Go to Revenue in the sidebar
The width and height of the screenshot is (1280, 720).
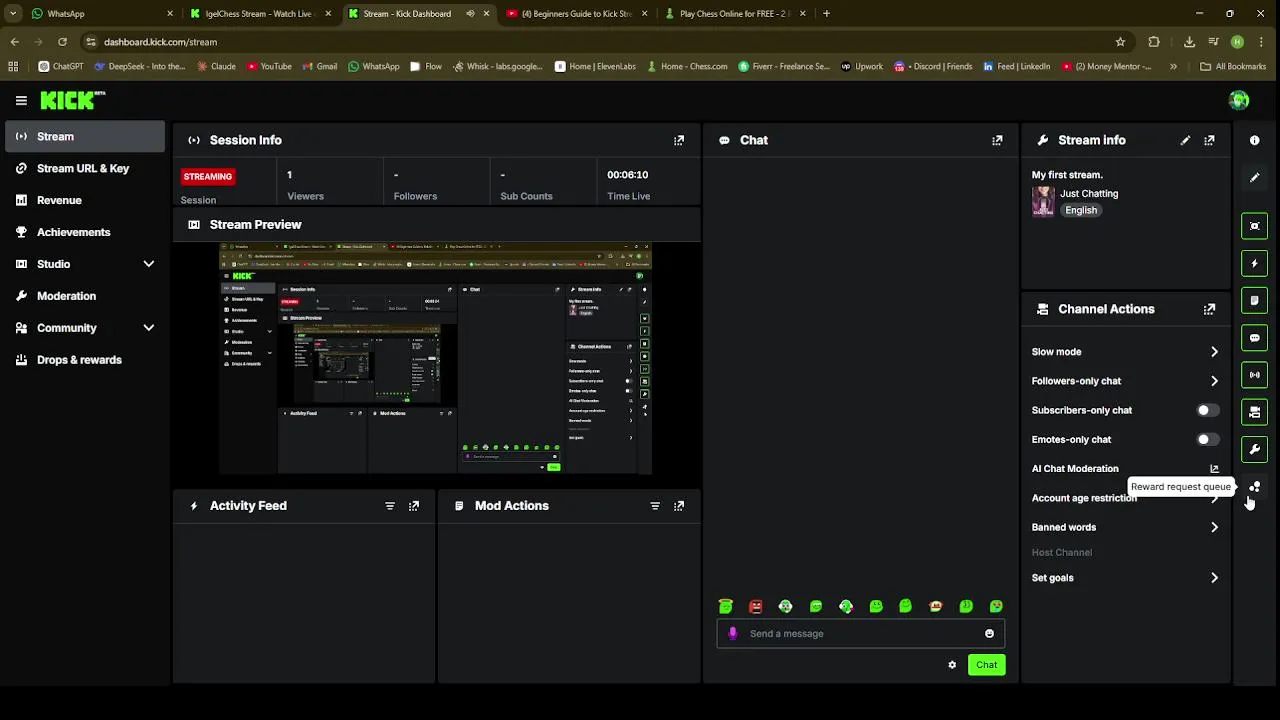pyautogui.click(x=85, y=200)
